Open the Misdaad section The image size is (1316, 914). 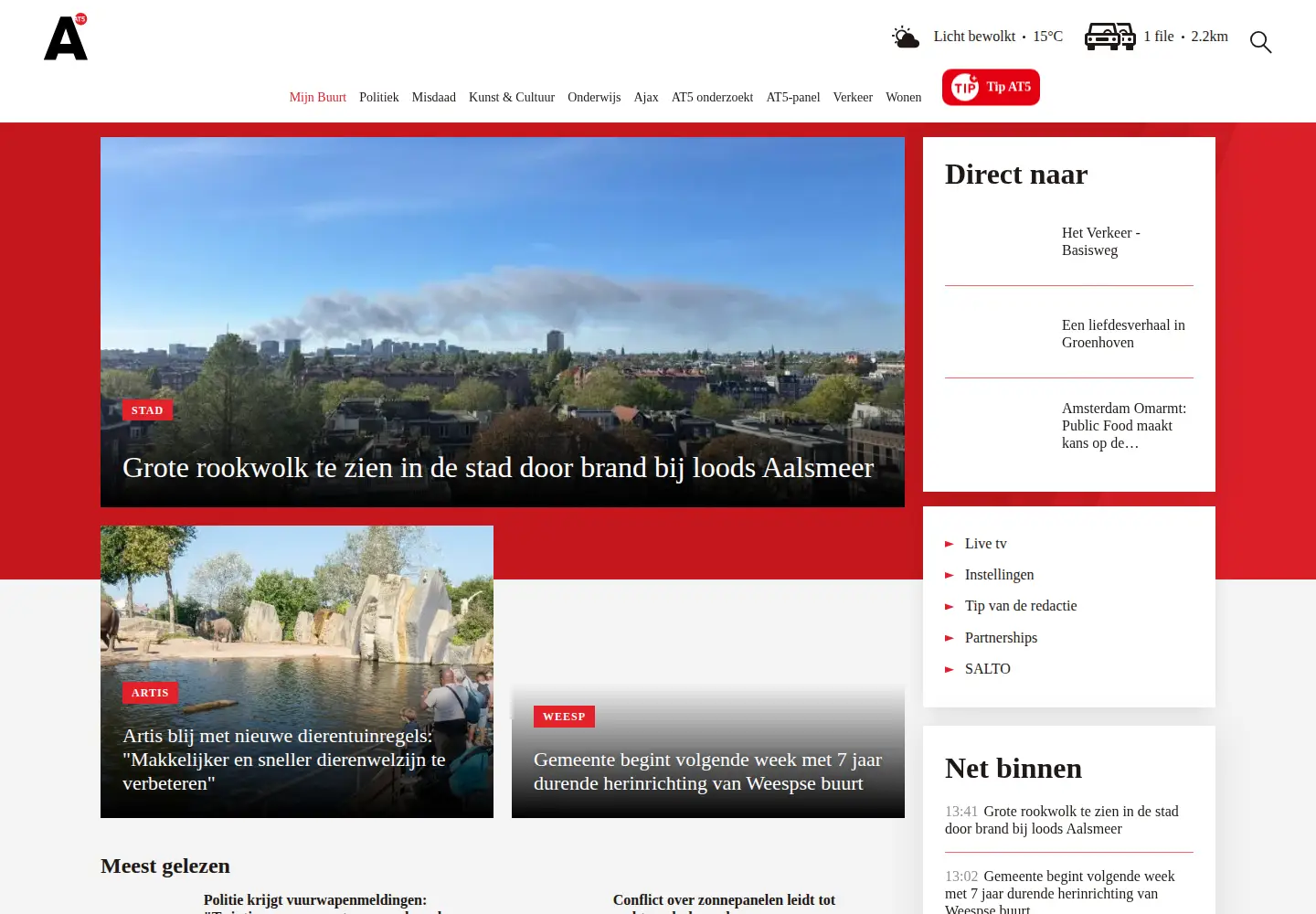434,97
